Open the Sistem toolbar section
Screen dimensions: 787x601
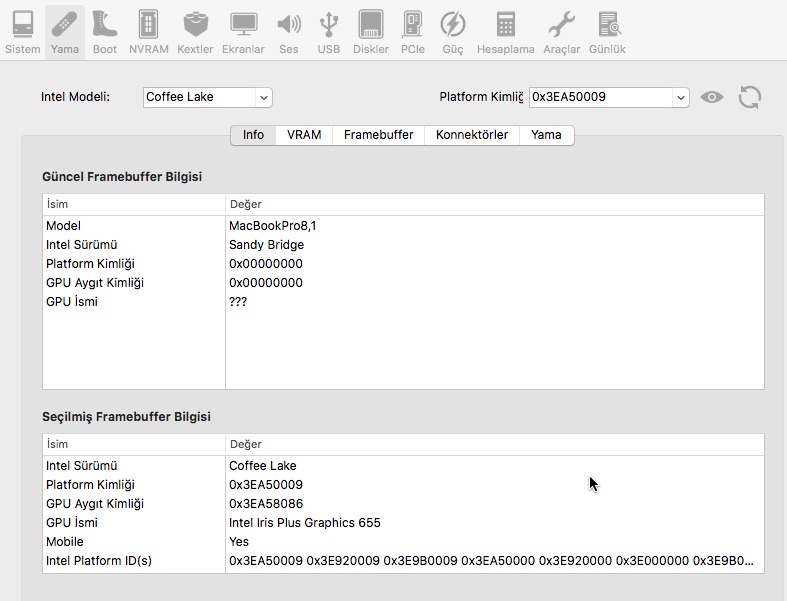click(x=22, y=31)
